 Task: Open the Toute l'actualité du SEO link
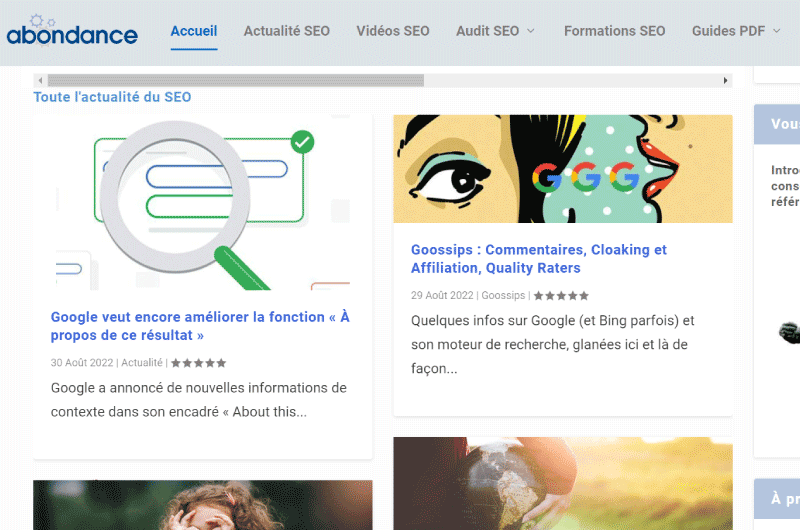(112, 97)
